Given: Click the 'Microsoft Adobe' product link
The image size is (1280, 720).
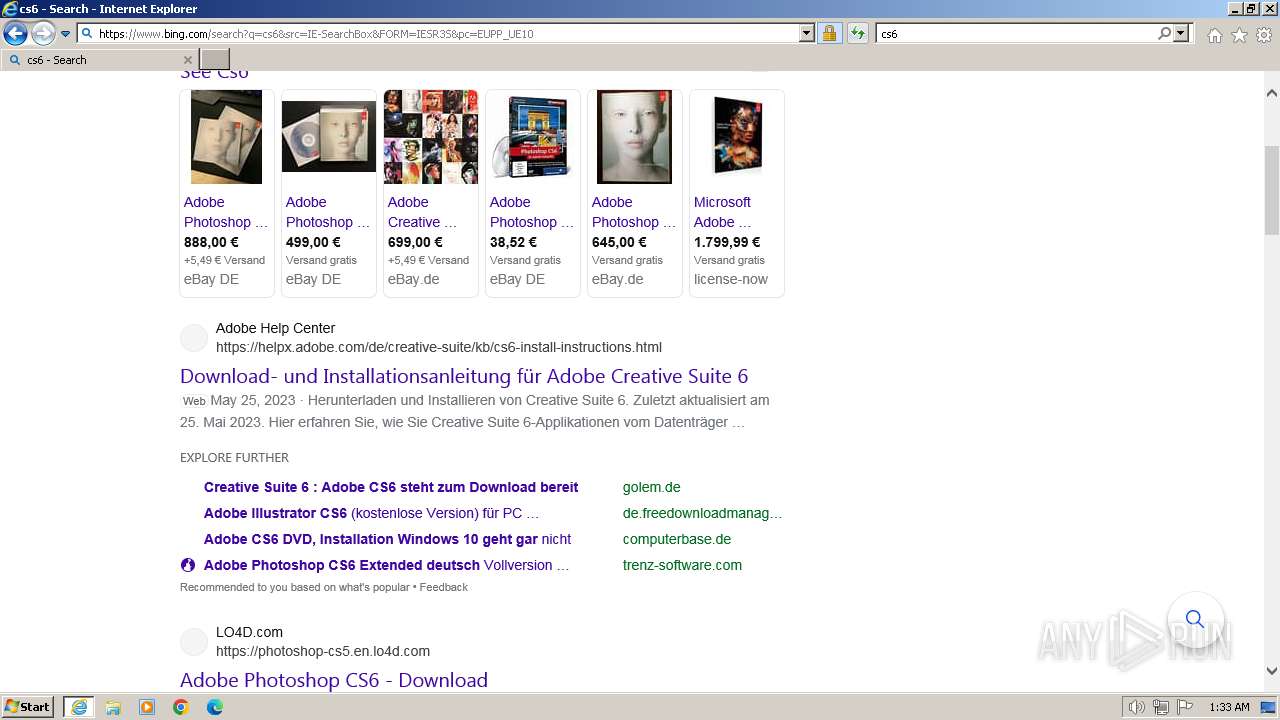Looking at the screenshot, I should coord(723,212).
